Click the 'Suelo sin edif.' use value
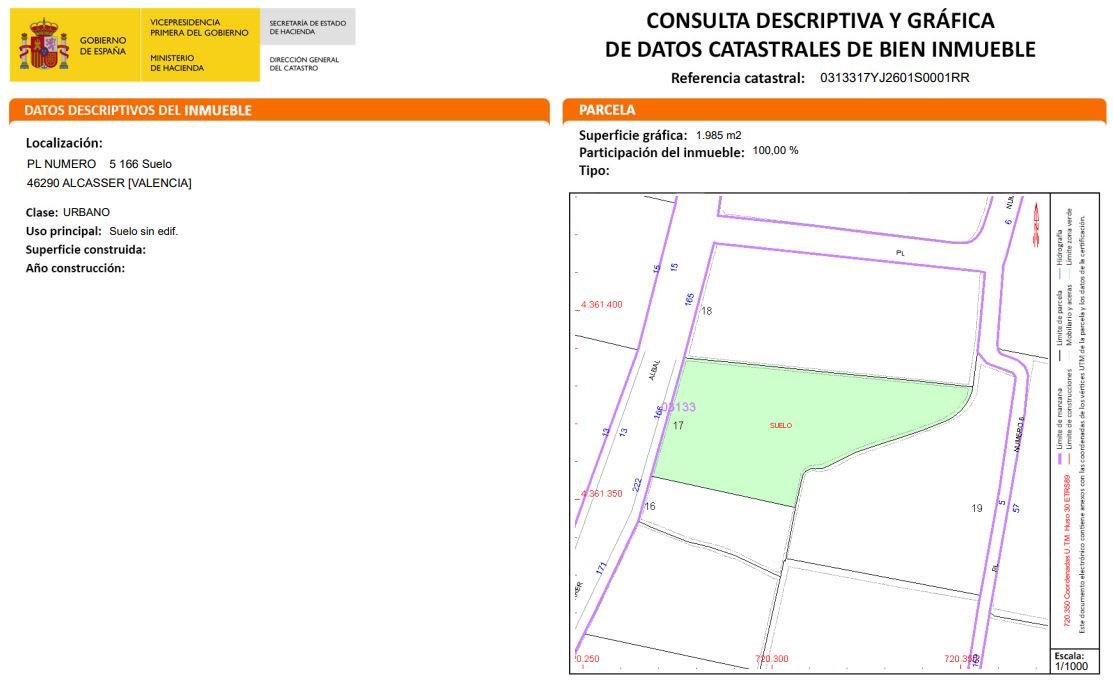The height and width of the screenshot is (696, 1113). coord(143,231)
